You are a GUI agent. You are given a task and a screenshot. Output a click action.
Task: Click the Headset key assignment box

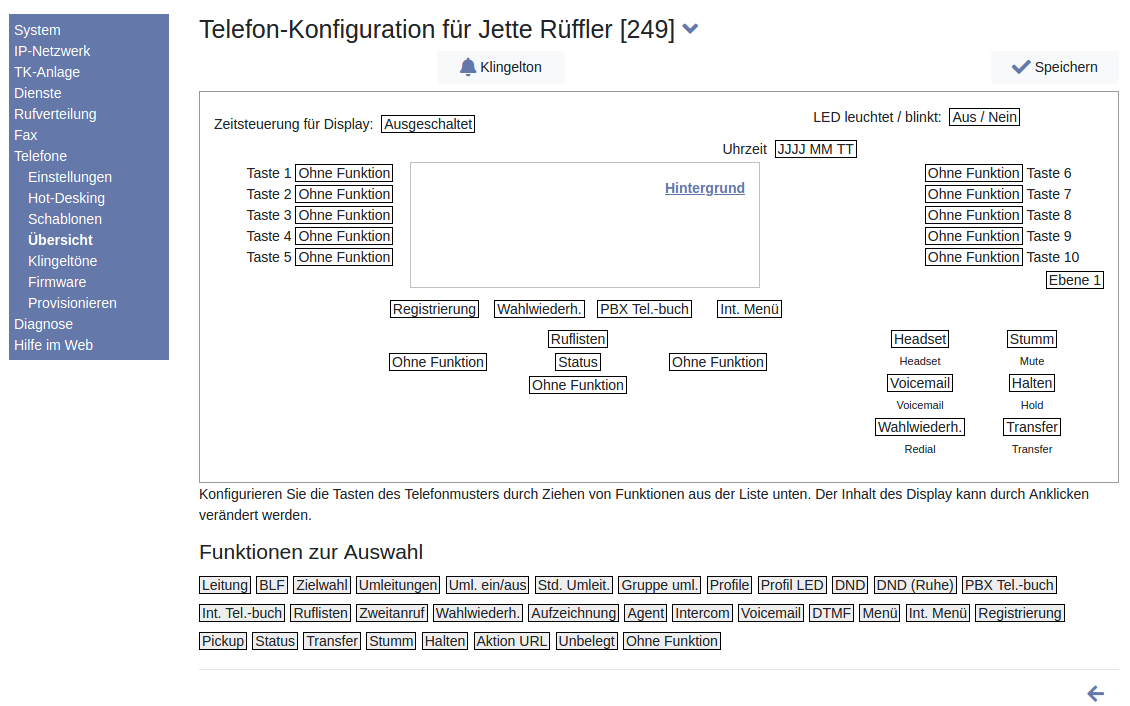(x=919, y=339)
